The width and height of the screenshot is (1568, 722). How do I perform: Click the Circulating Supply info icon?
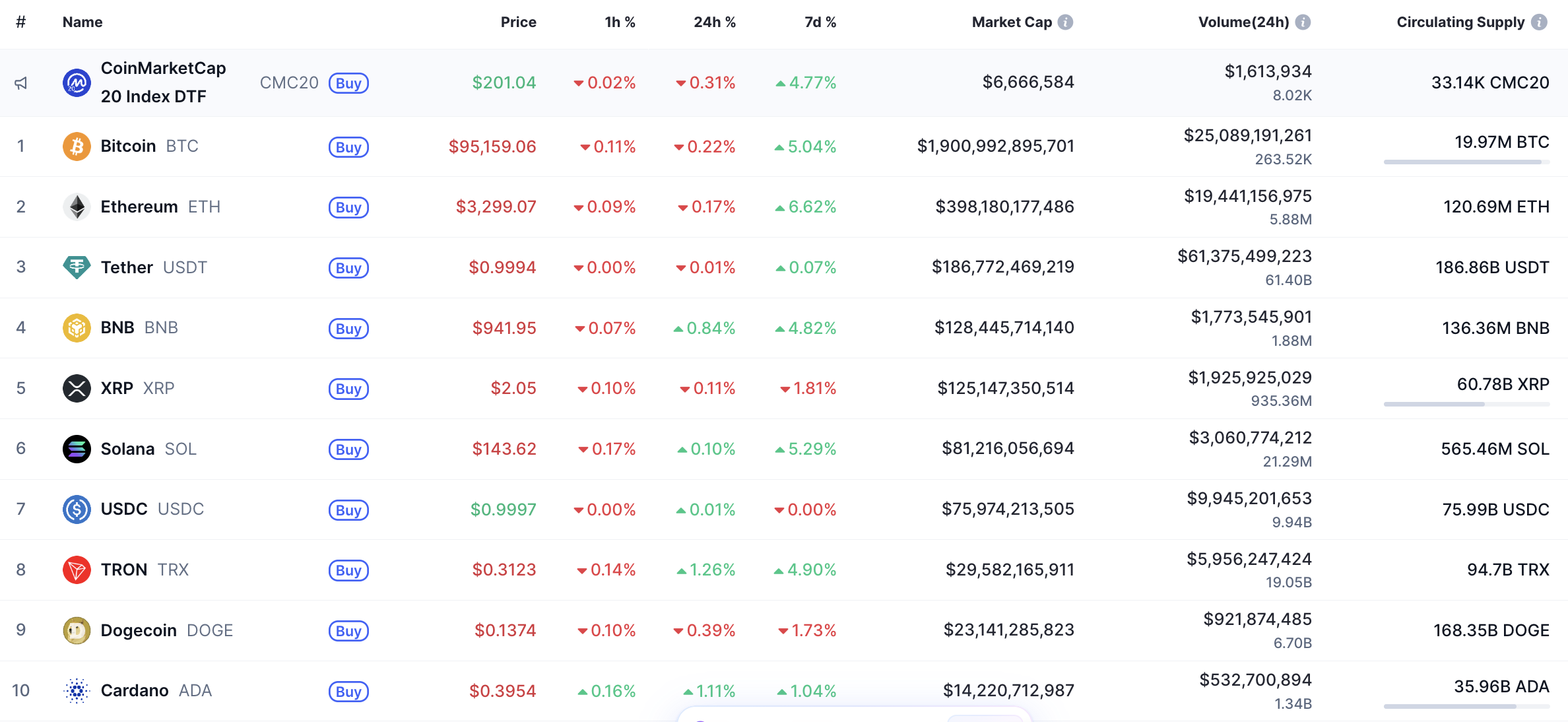point(1539,22)
